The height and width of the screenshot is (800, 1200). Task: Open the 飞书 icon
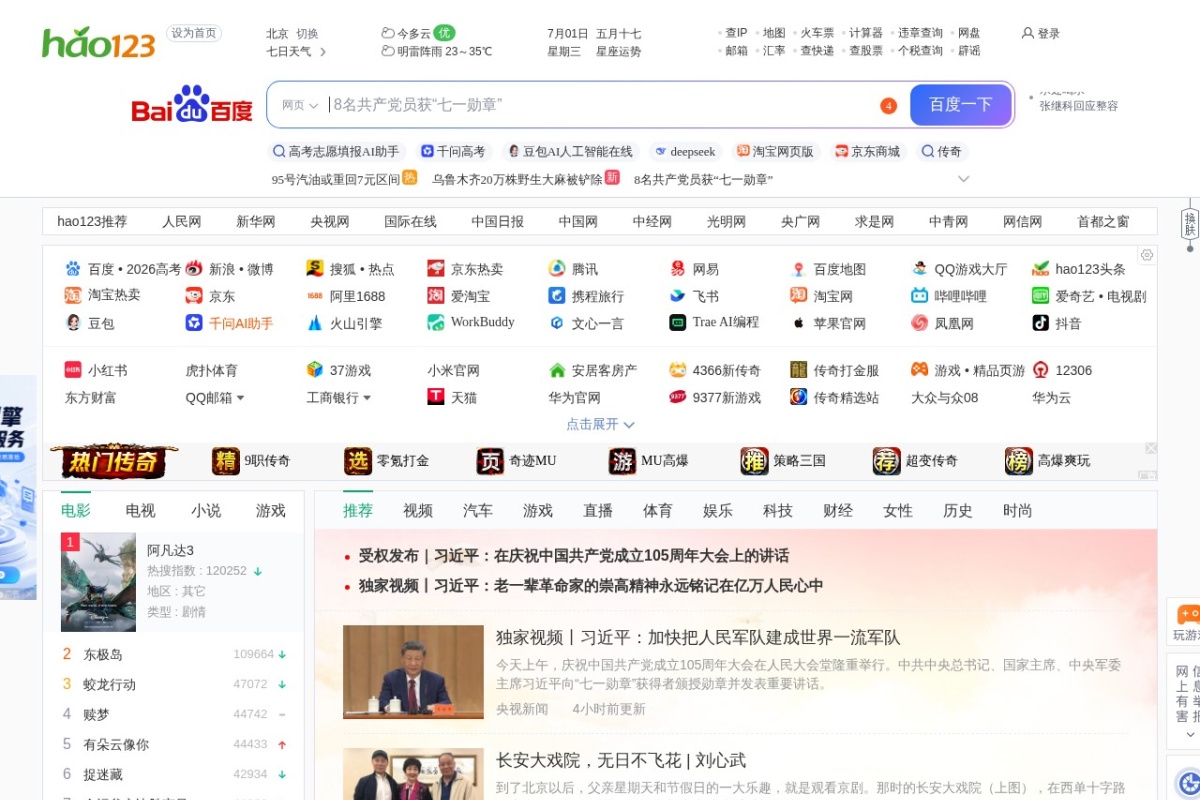point(678,296)
